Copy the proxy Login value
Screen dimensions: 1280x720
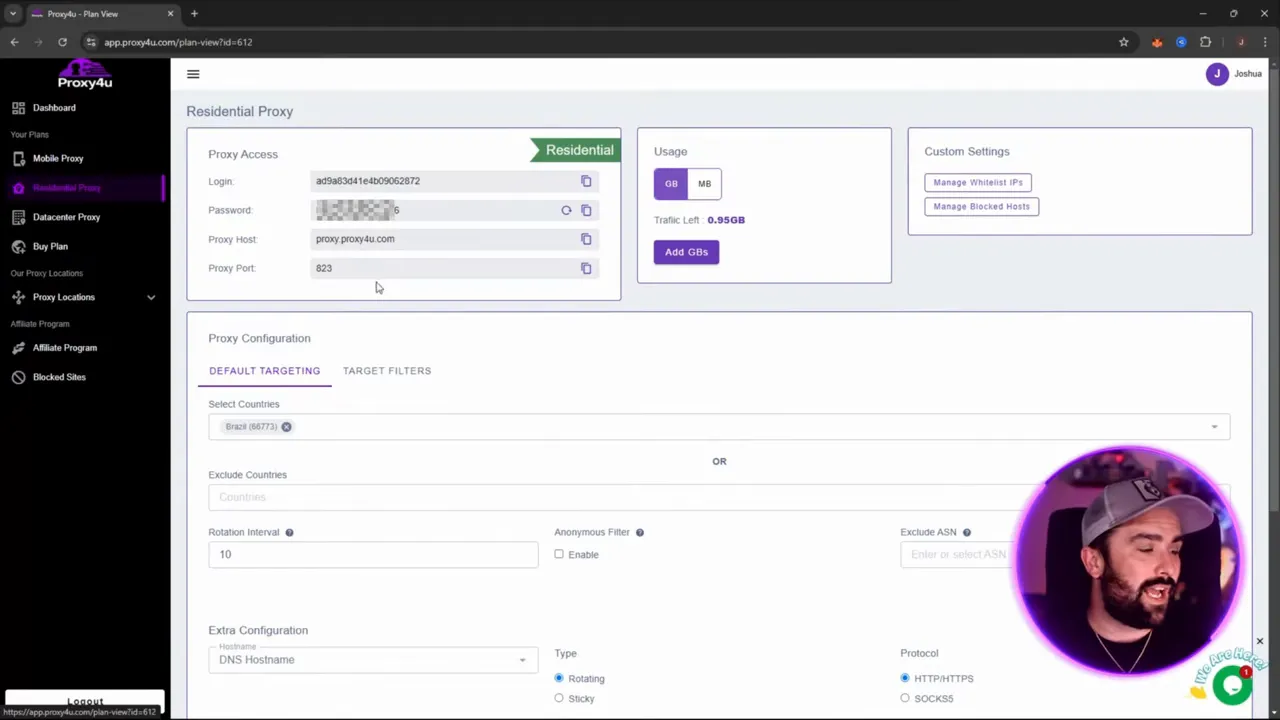coord(586,181)
